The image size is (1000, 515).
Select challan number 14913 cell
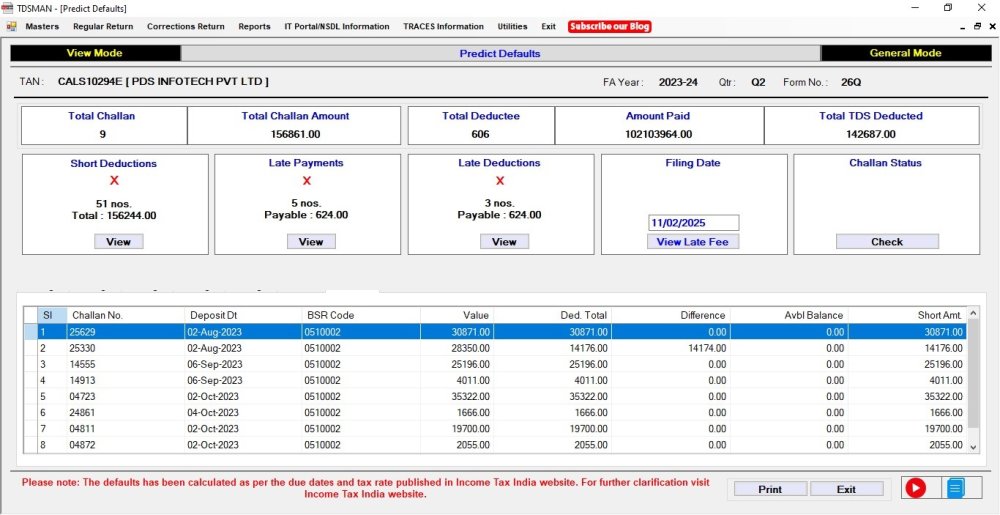tap(126, 381)
